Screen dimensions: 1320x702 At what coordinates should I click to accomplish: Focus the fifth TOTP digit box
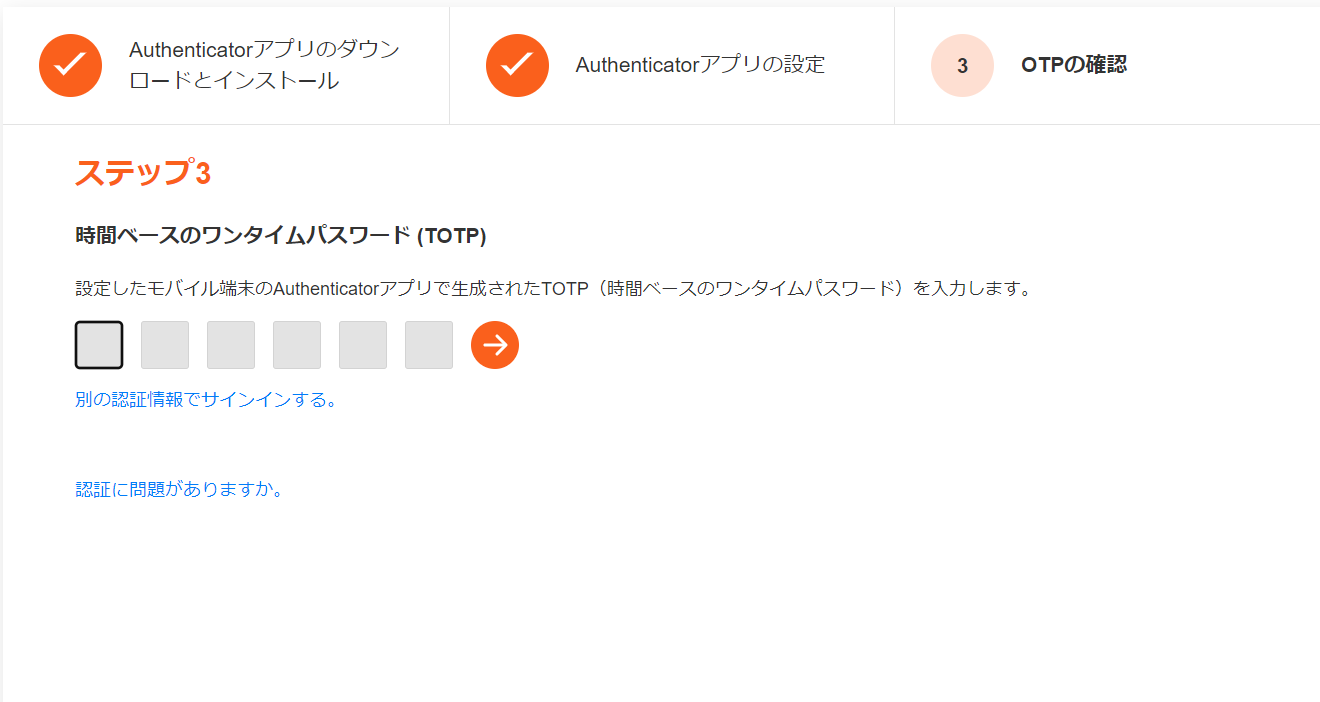[363, 345]
